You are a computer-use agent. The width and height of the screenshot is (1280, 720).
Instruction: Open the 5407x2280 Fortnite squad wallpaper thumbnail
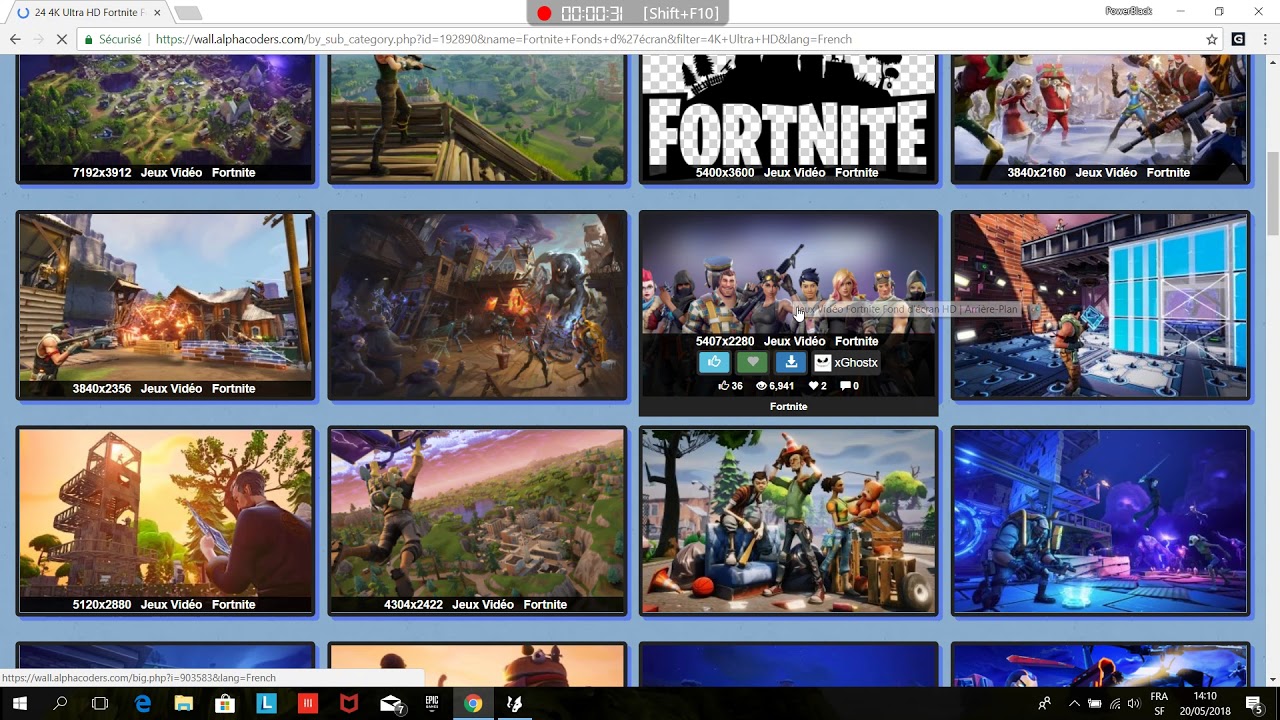[x=788, y=272]
